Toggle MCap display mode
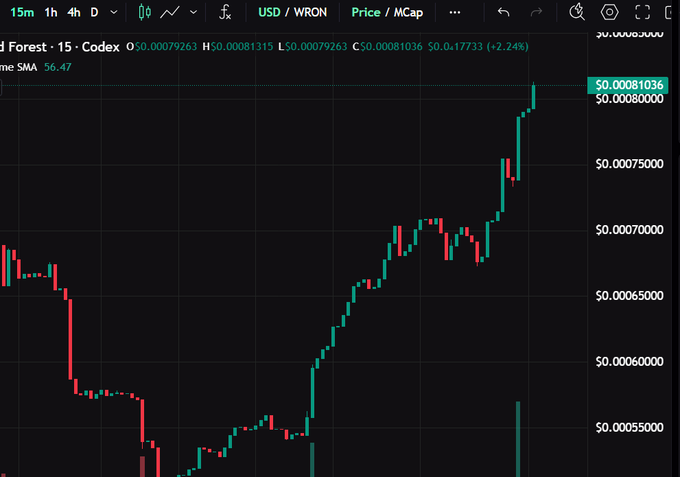This screenshot has width=680, height=477. 408,13
